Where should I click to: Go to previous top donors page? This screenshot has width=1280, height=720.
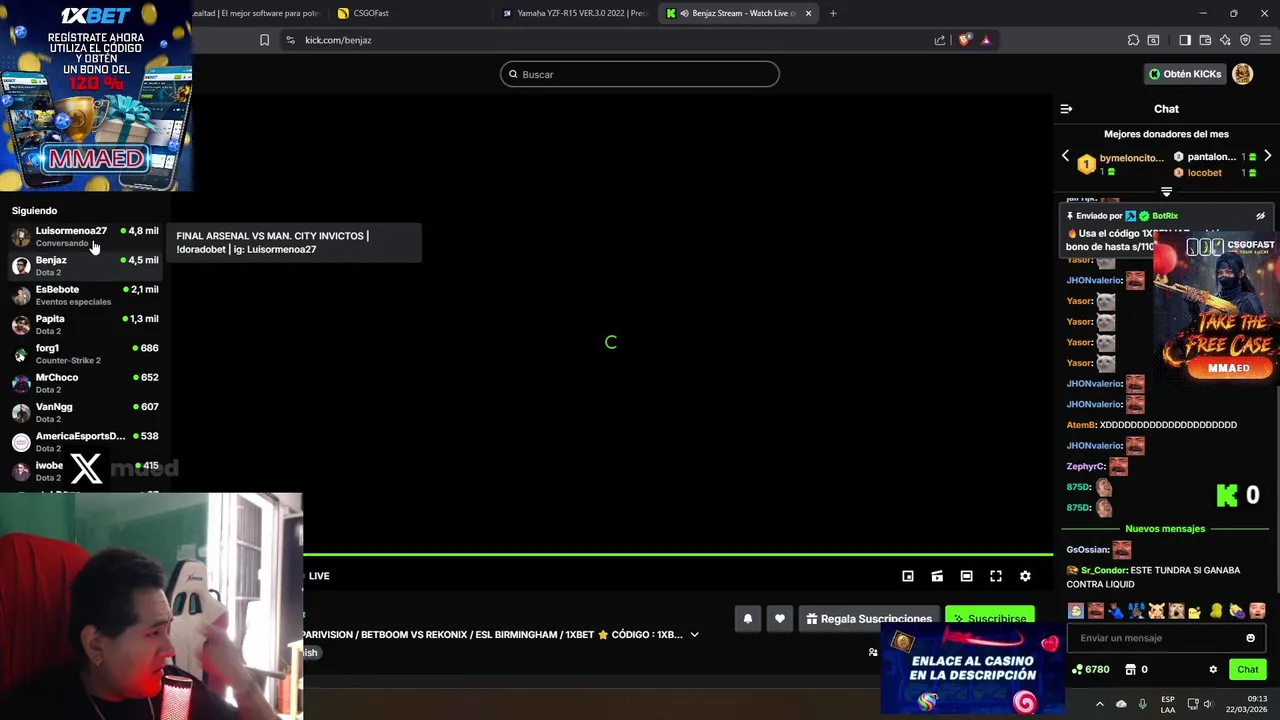pos(1065,156)
